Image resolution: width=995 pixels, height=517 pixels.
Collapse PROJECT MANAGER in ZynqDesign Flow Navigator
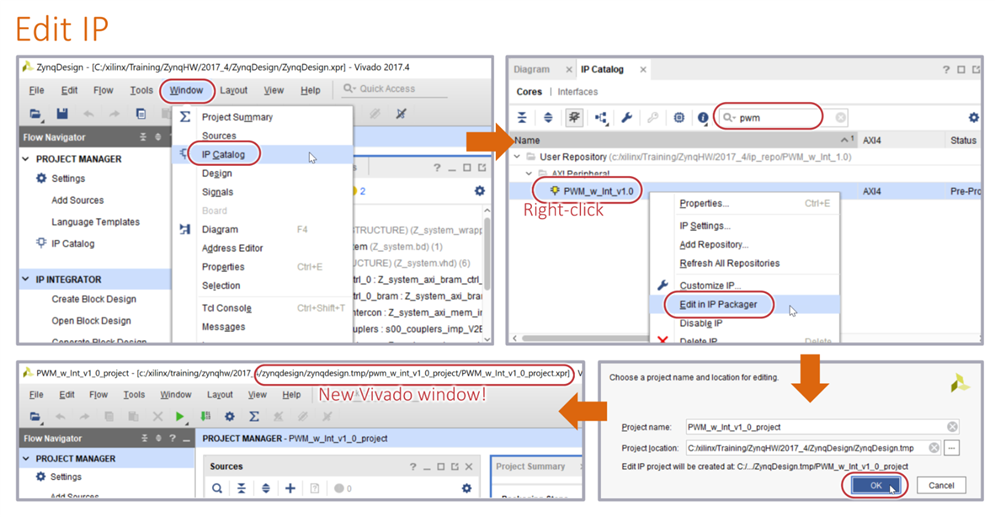[26, 159]
